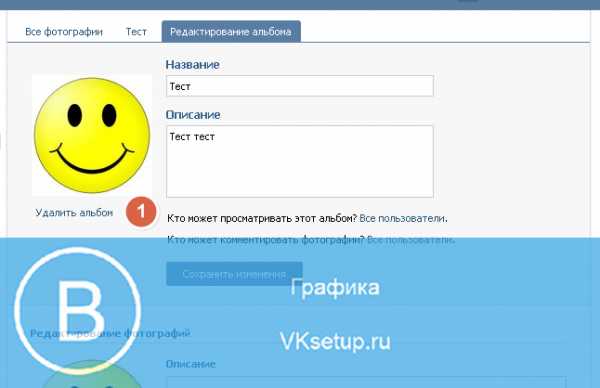The image size is (600, 388).
Task: Click the Кто может просматривать этот альбом text
Action: (262, 218)
